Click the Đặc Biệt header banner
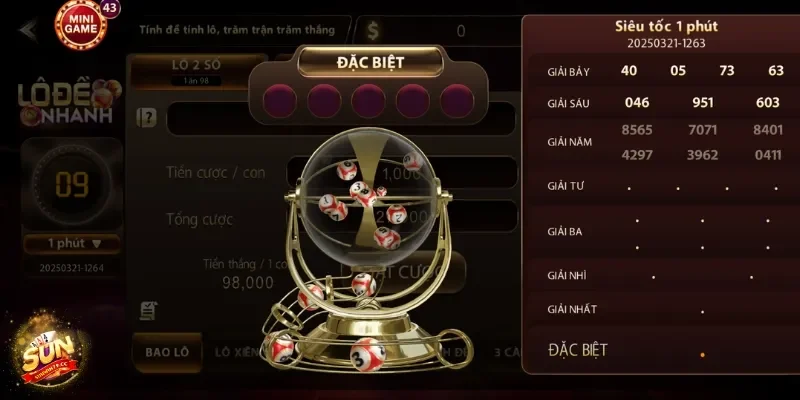 tap(370, 62)
